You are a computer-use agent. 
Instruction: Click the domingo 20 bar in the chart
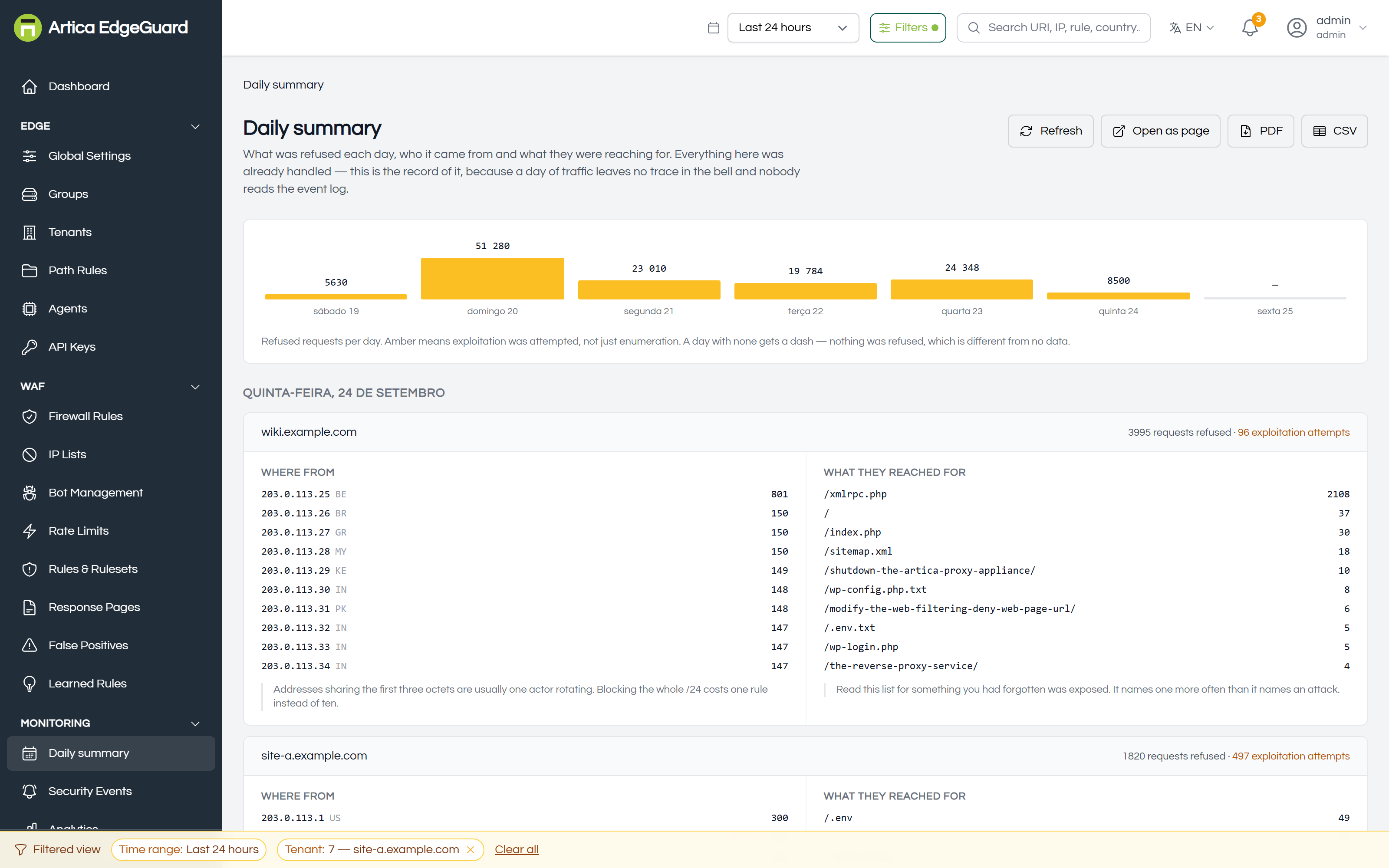(x=493, y=279)
